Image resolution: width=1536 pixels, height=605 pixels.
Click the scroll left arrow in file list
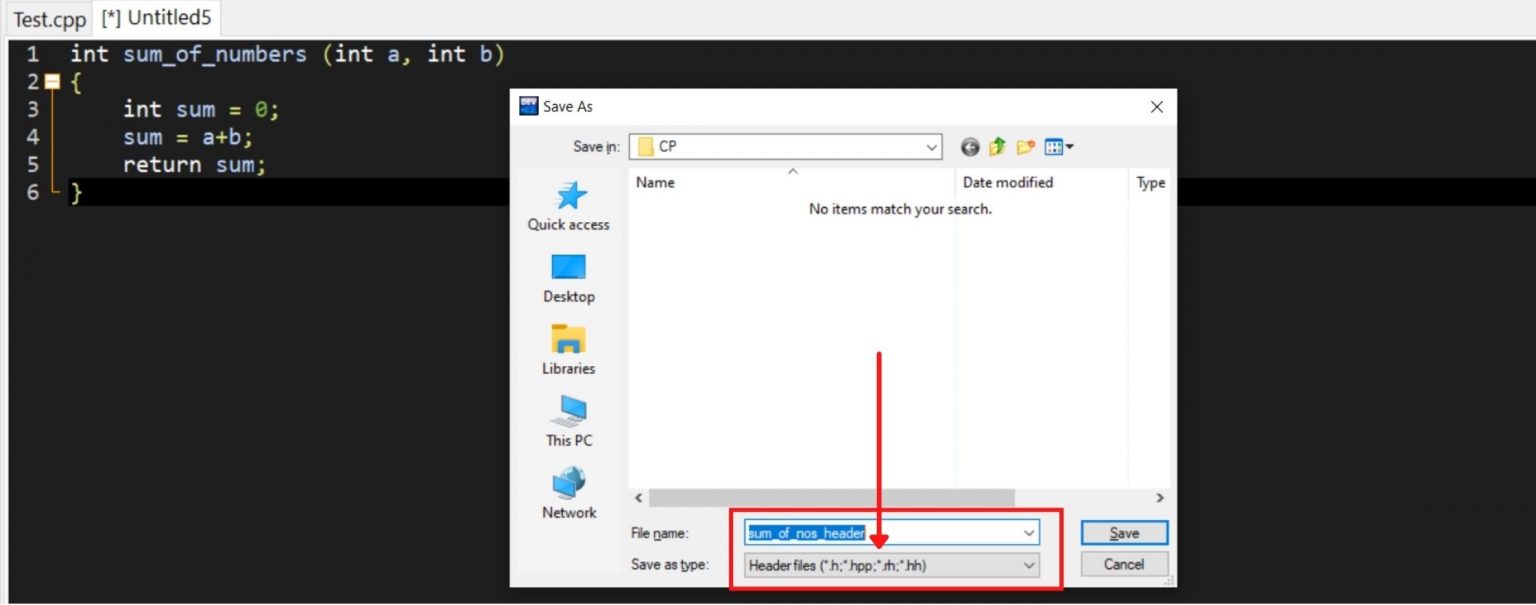pos(639,497)
